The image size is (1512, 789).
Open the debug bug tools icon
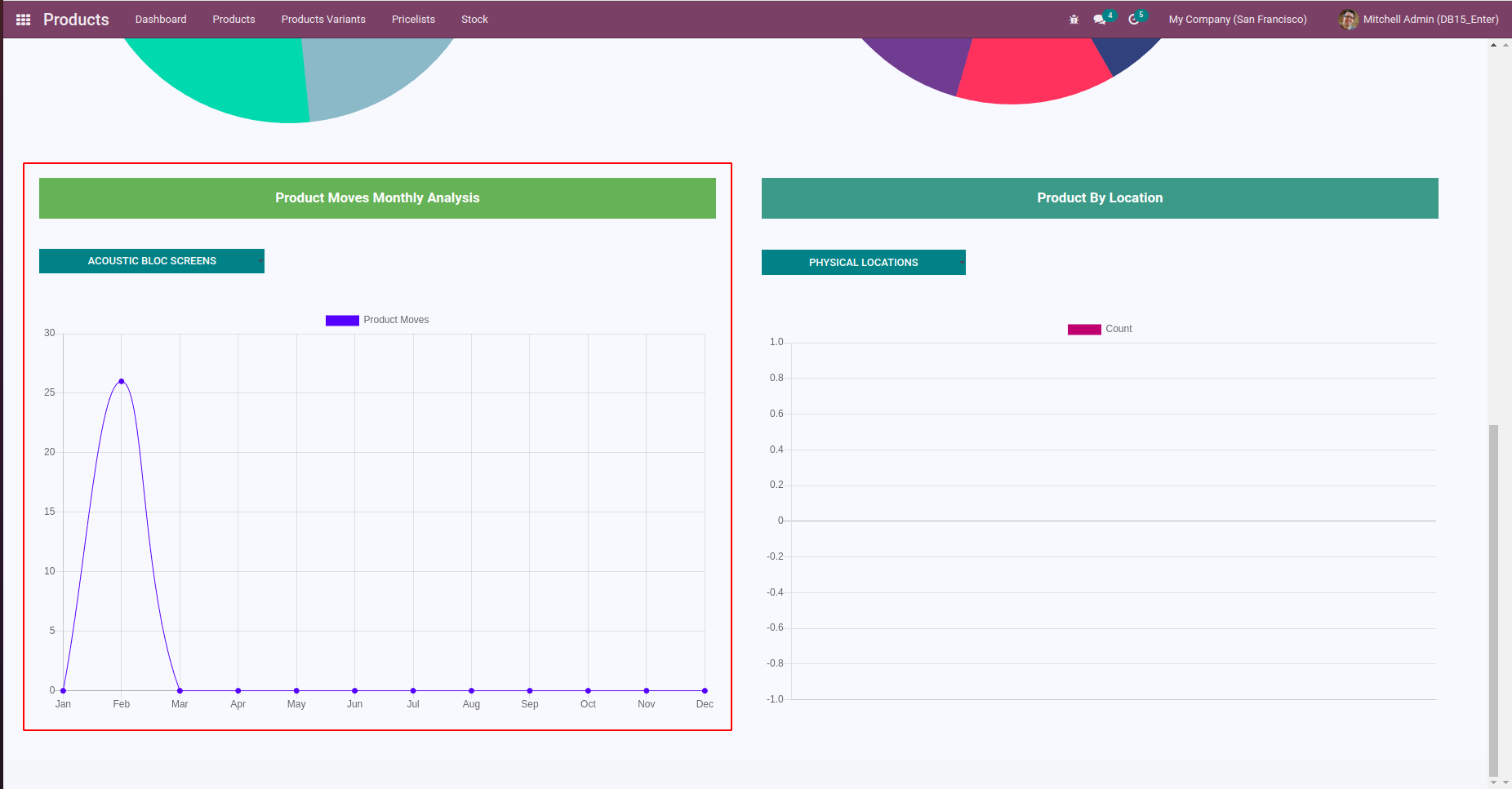pyautogui.click(x=1074, y=20)
